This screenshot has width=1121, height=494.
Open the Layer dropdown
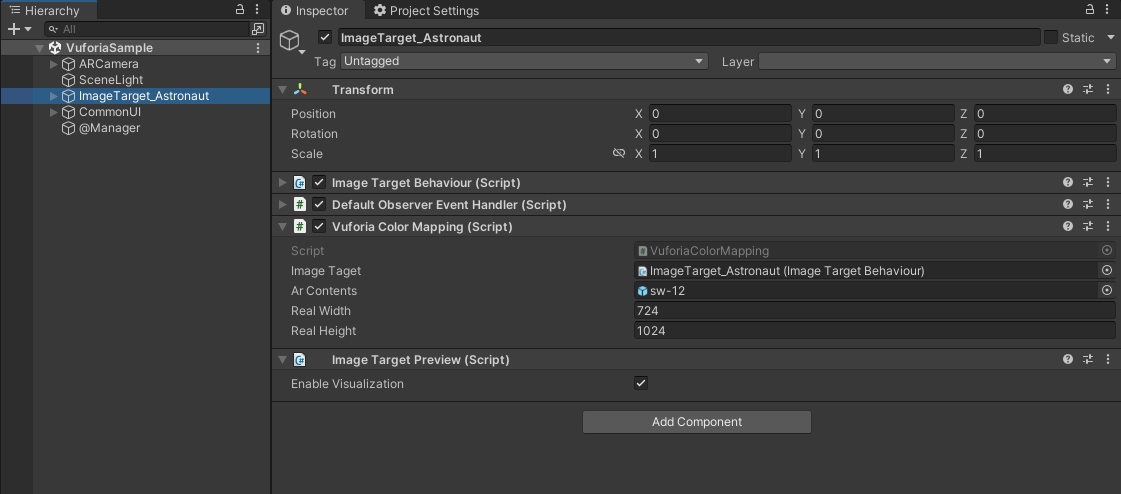(937, 61)
